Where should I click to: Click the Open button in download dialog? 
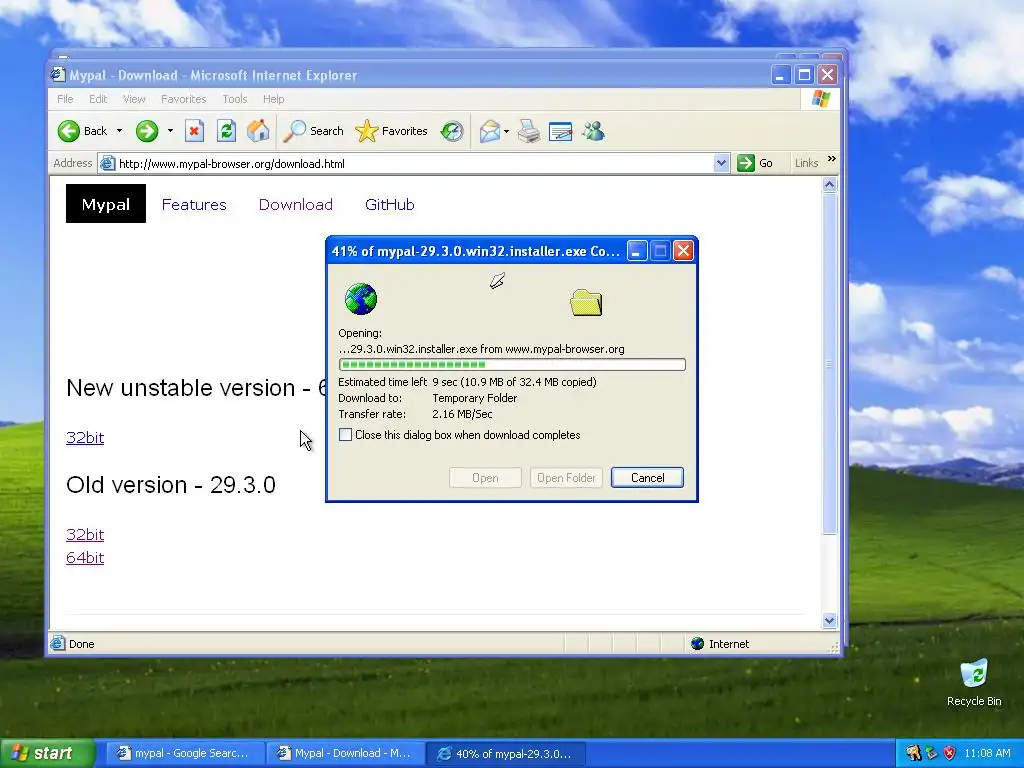click(x=485, y=477)
